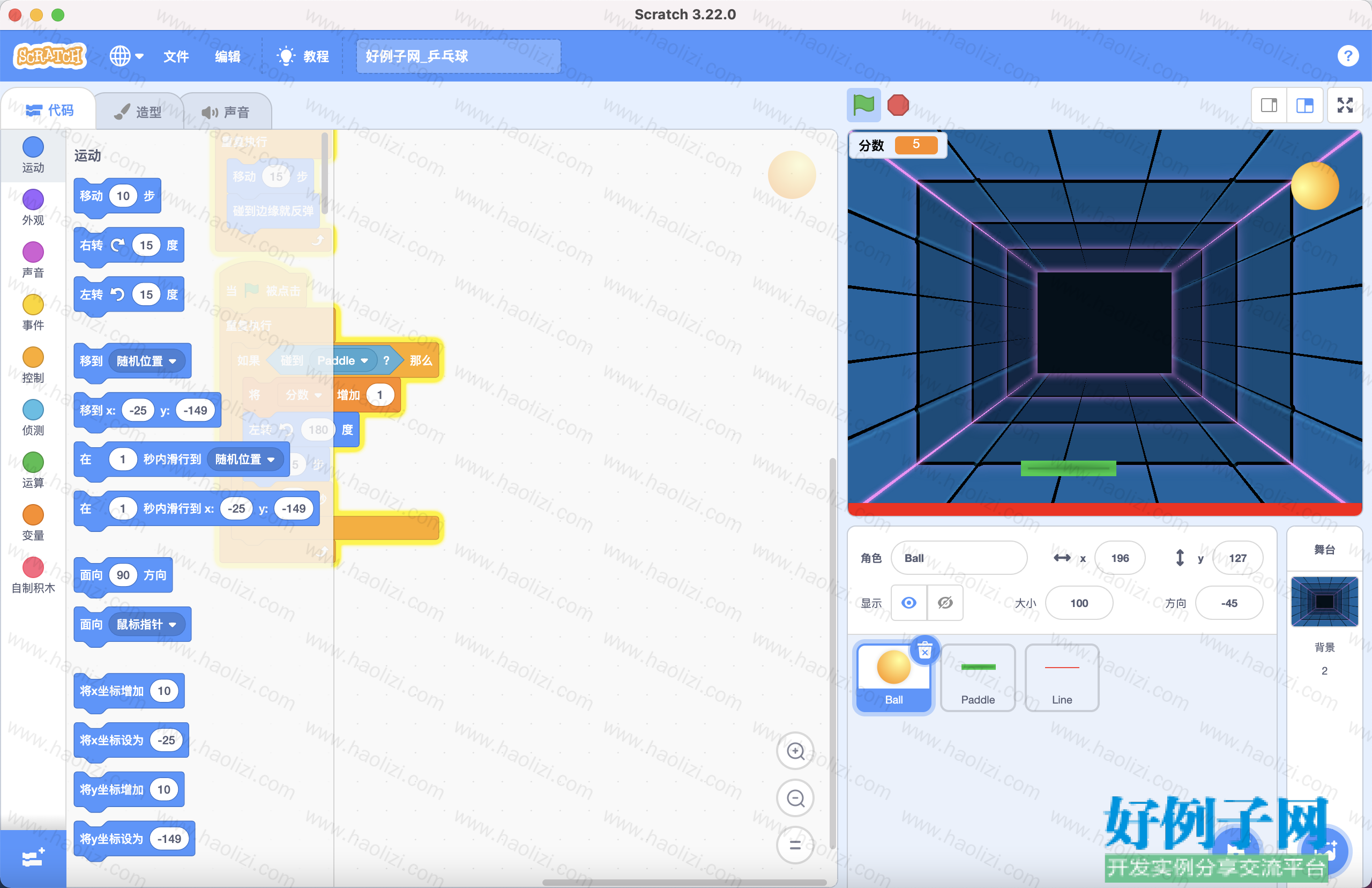Click the workspace horizontal scrollbar
Image resolution: width=1372 pixels, height=888 pixels.
pos(684,882)
